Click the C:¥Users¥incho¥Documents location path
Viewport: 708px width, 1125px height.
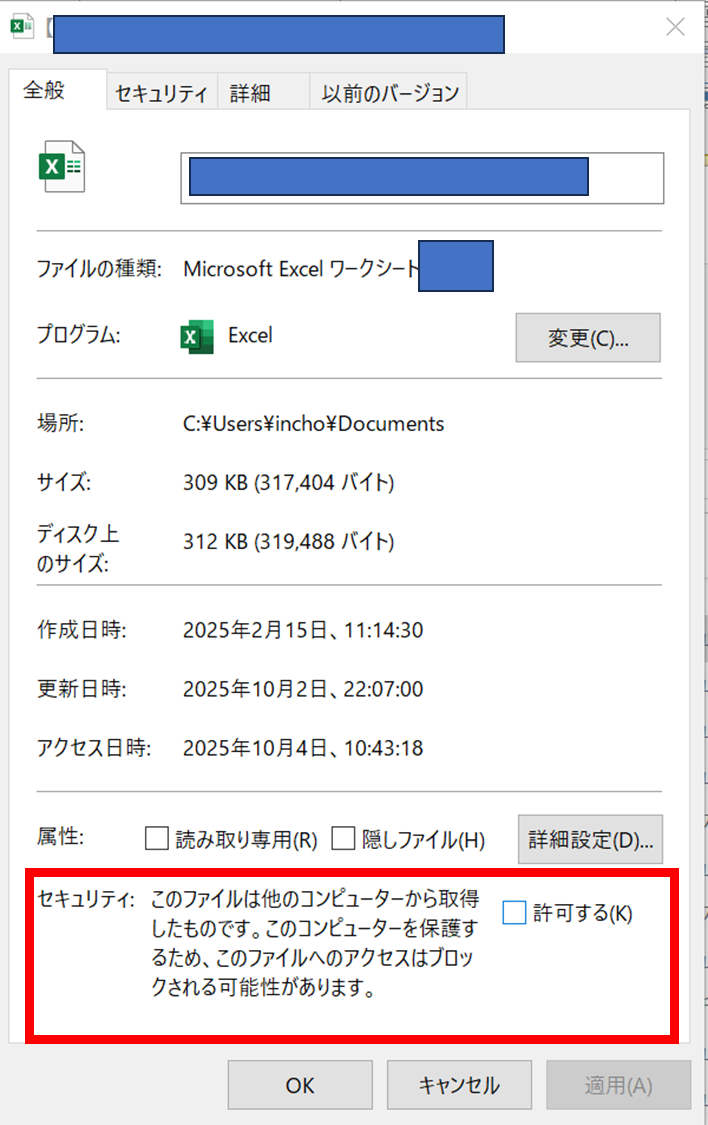point(314,424)
